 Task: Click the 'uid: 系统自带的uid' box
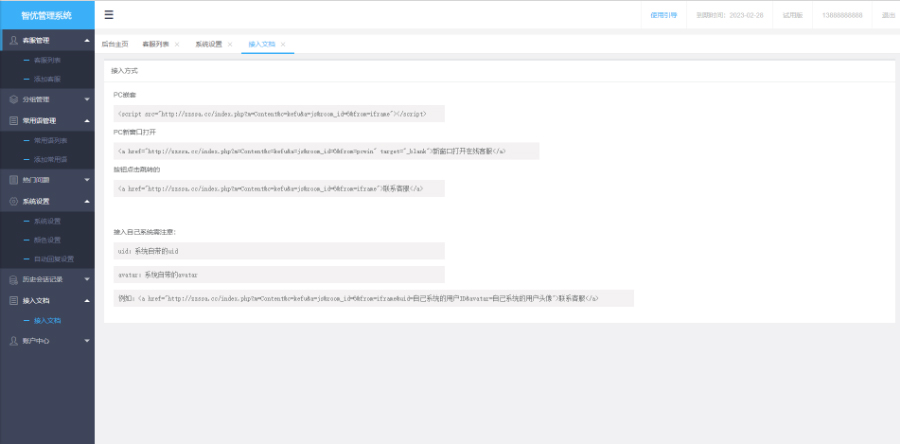tap(279, 251)
